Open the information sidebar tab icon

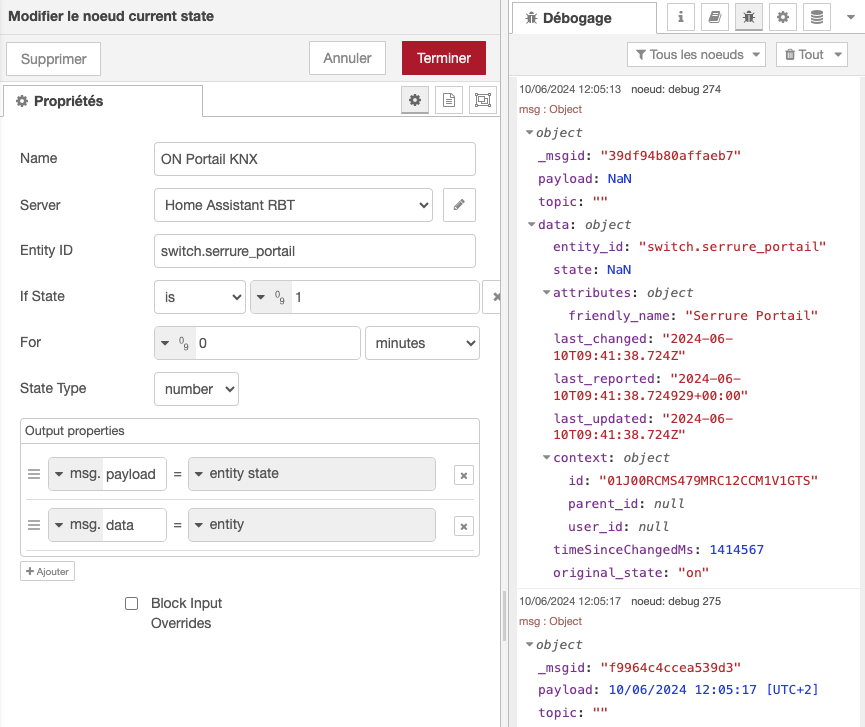tap(681, 17)
